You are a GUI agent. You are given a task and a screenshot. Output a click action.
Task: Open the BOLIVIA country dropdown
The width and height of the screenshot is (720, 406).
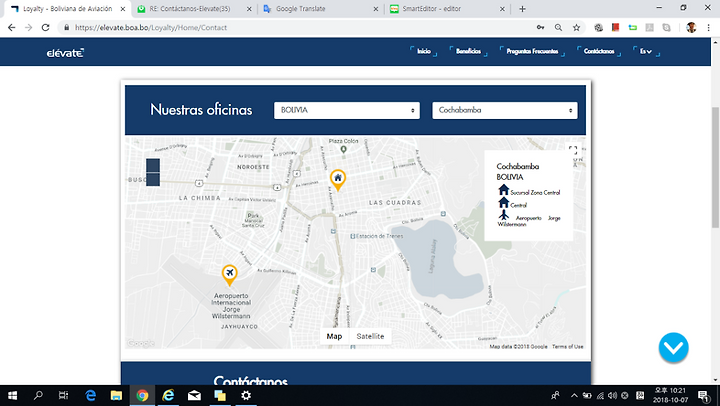(347, 110)
